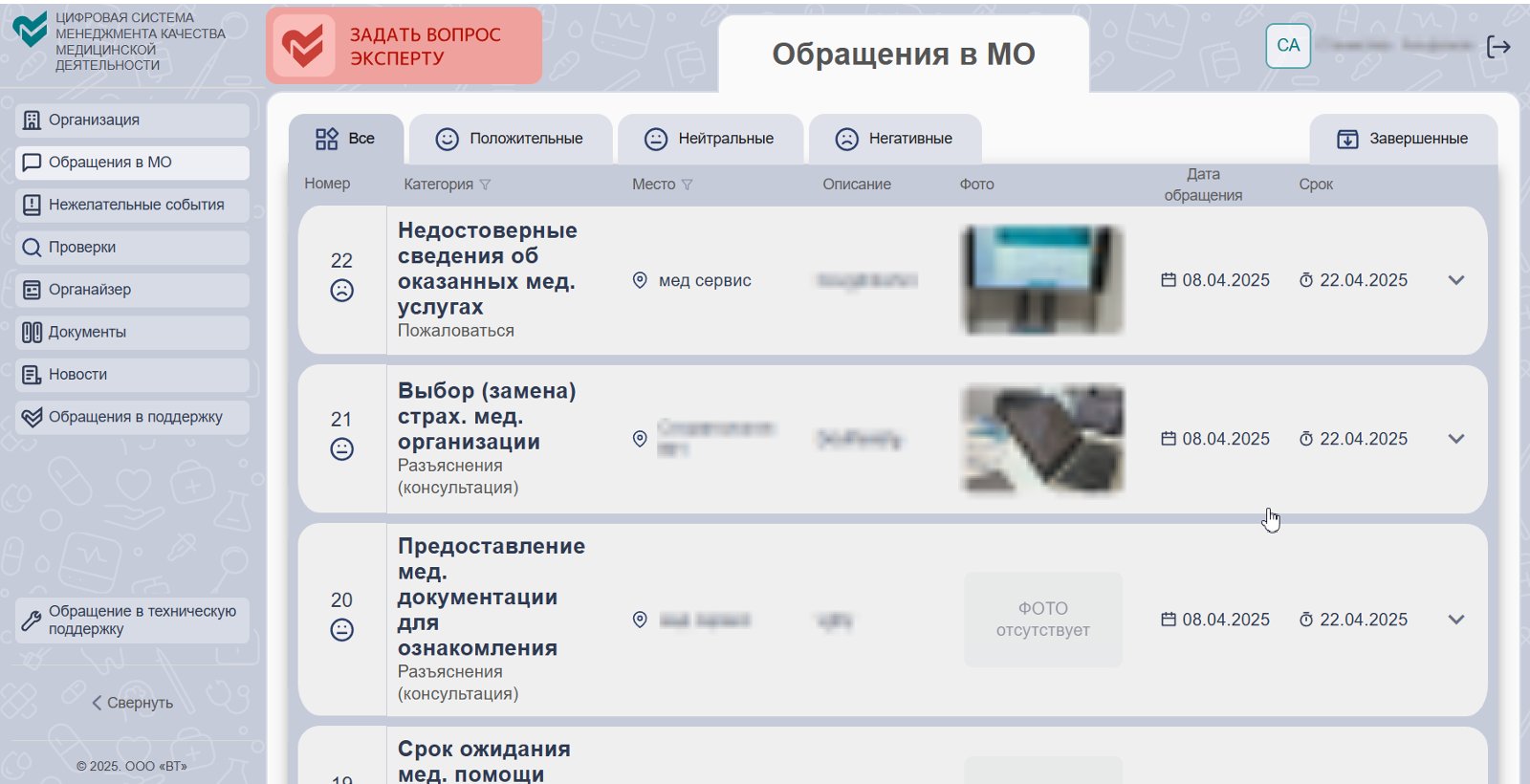Click the location pin next to мед сервис
This screenshot has width=1530, height=784.
640,280
